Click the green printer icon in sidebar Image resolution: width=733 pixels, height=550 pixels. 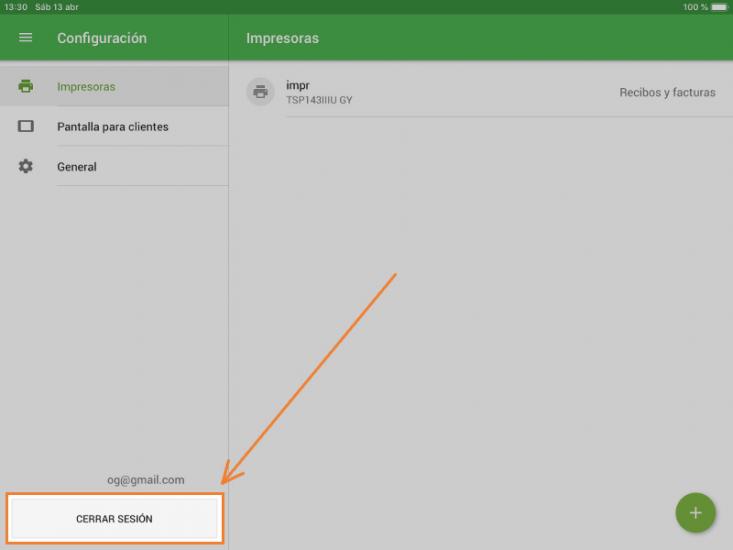pyautogui.click(x=26, y=86)
